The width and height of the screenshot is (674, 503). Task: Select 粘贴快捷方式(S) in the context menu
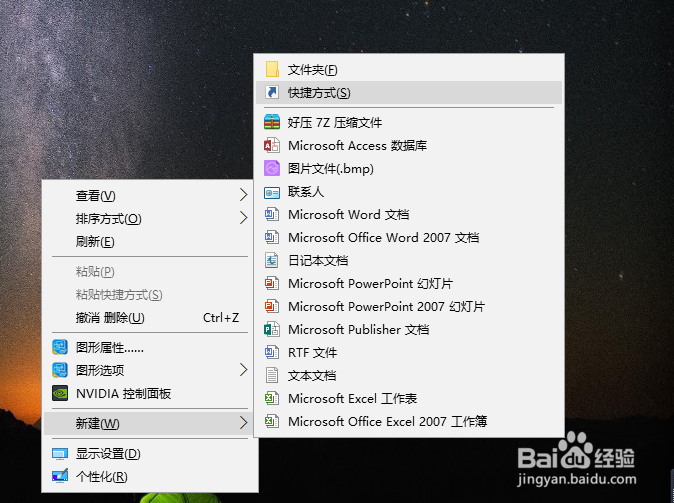(150, 294)
